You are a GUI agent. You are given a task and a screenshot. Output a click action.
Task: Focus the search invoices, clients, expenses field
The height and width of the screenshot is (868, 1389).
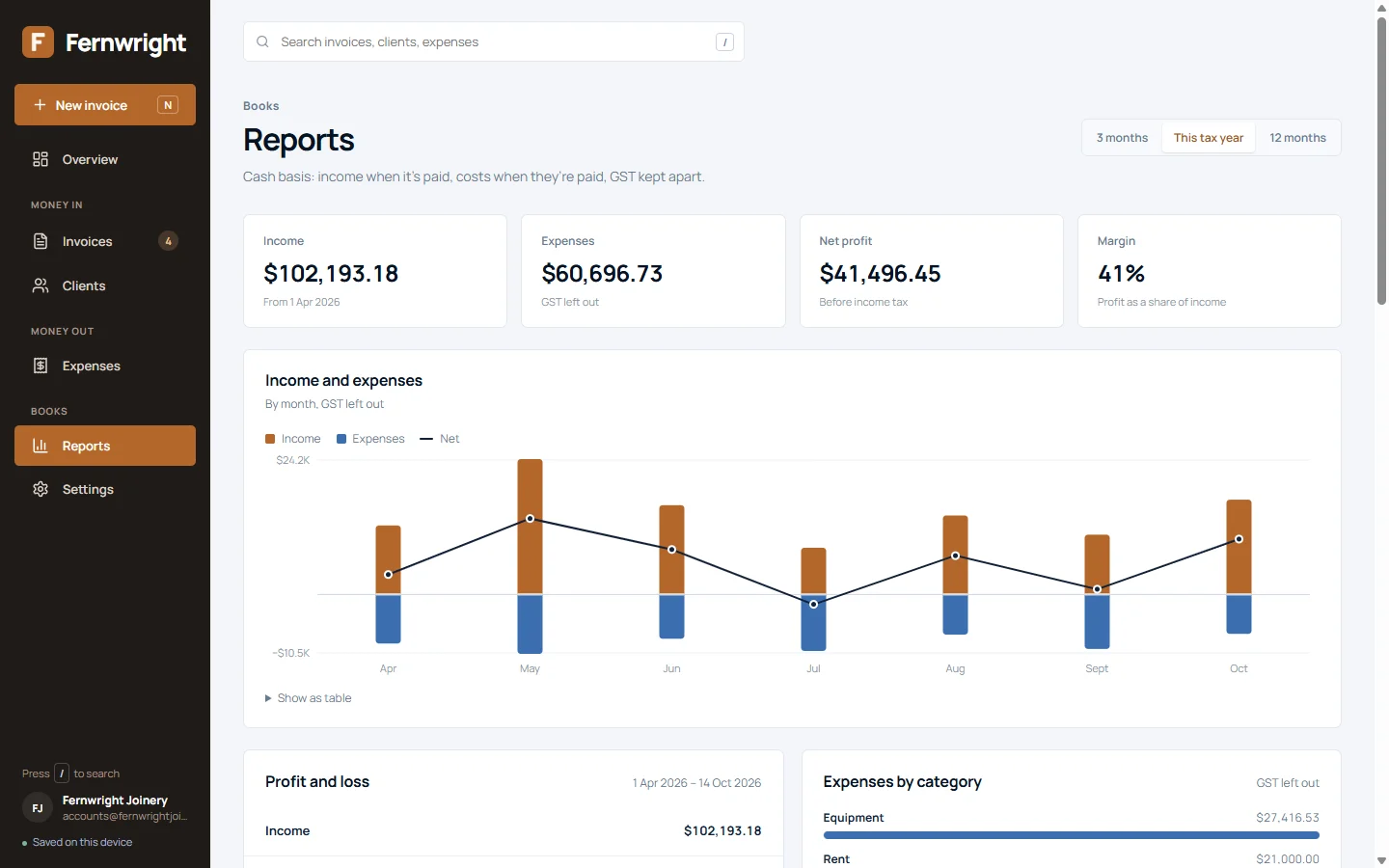click(x=494, y=41)
